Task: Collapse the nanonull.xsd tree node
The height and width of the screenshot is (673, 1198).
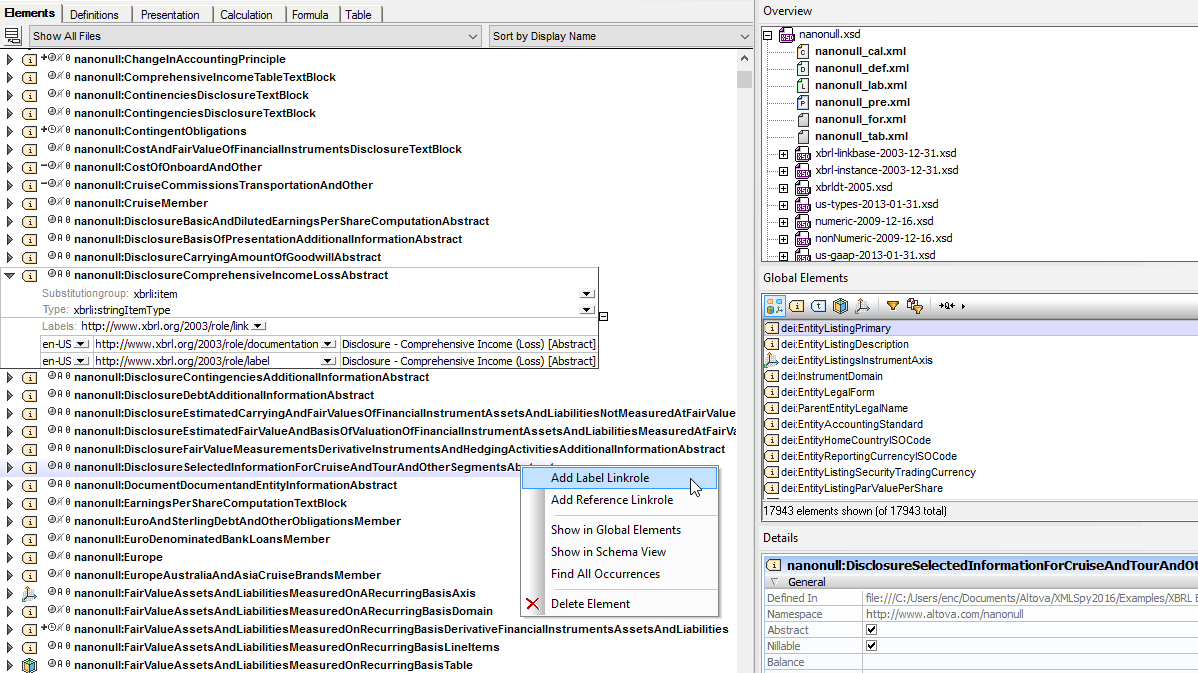Action: point(768,34)
